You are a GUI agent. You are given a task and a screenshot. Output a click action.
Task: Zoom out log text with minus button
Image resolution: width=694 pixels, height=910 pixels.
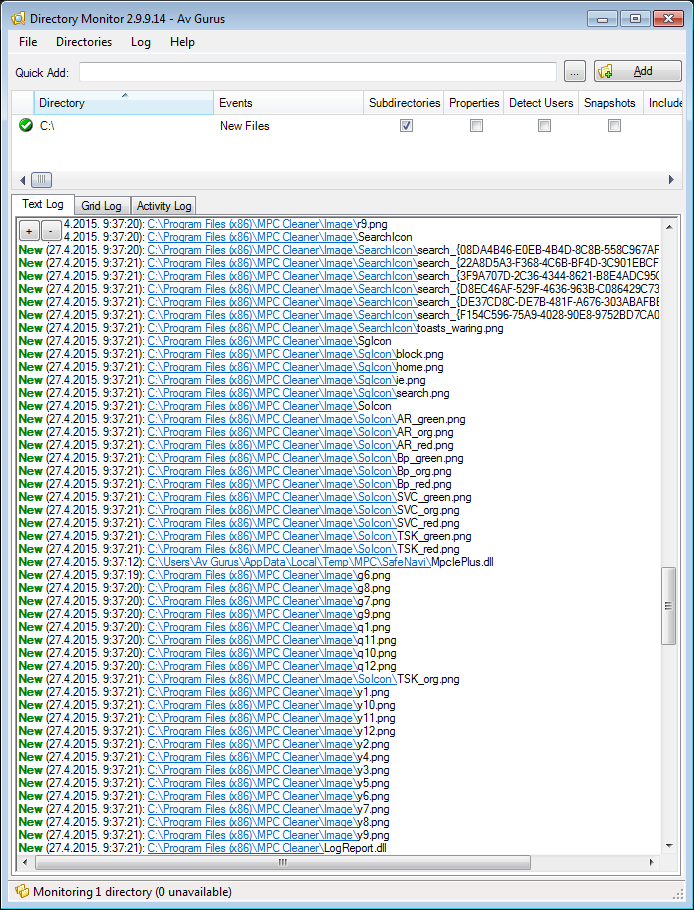pyautogui.click(x=51, y=231)
